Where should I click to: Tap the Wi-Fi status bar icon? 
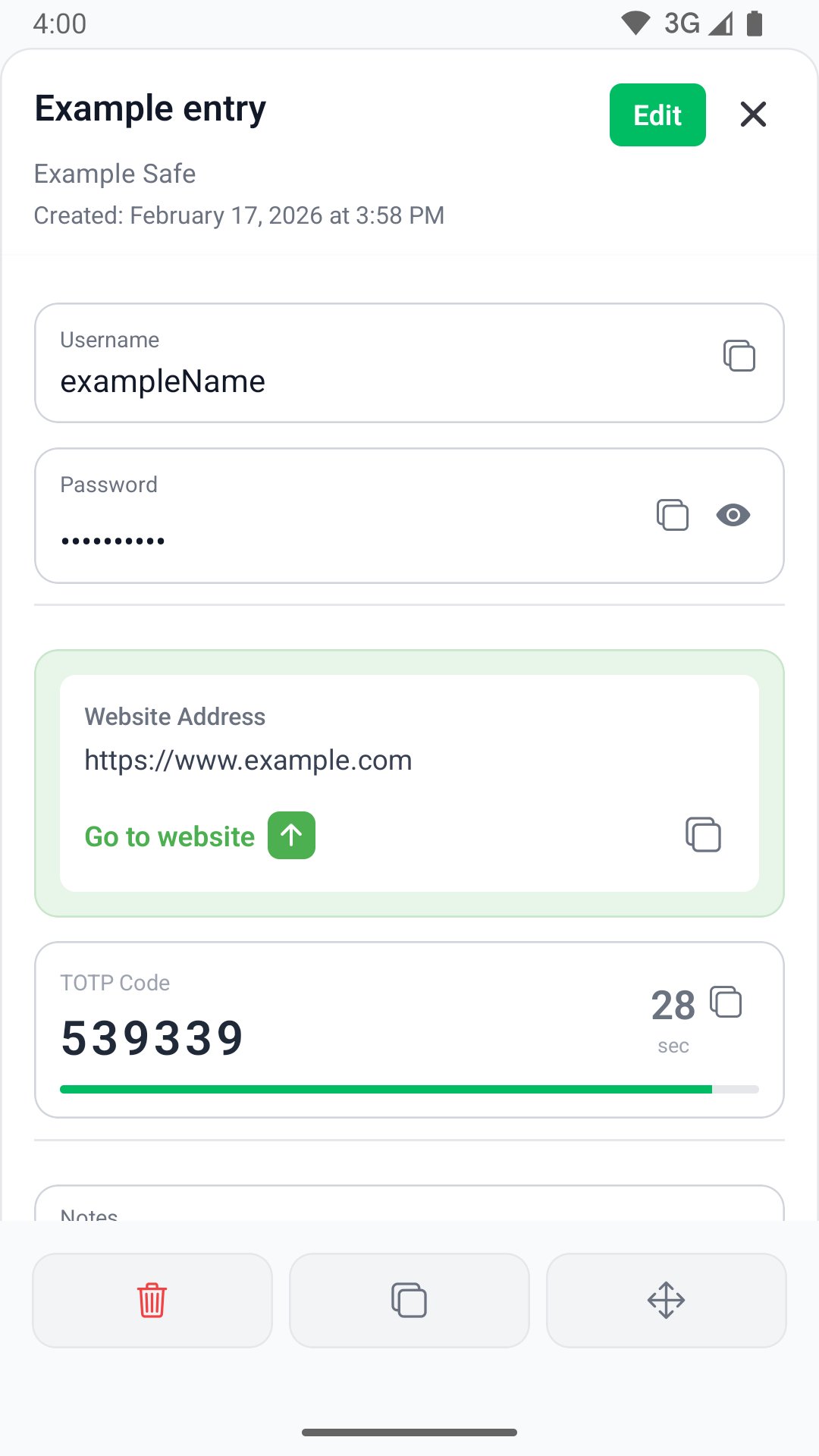[635, 24]
